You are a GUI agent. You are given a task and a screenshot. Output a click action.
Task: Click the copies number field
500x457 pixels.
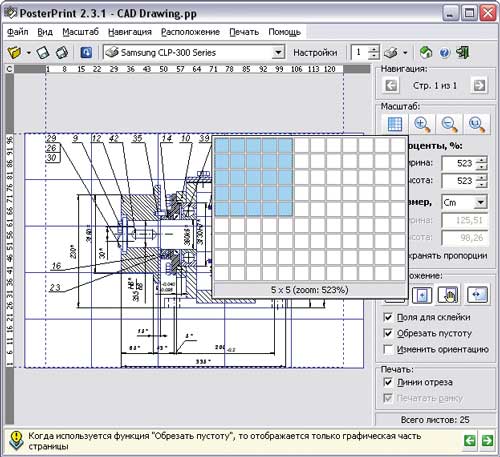(x=360, y=52)
